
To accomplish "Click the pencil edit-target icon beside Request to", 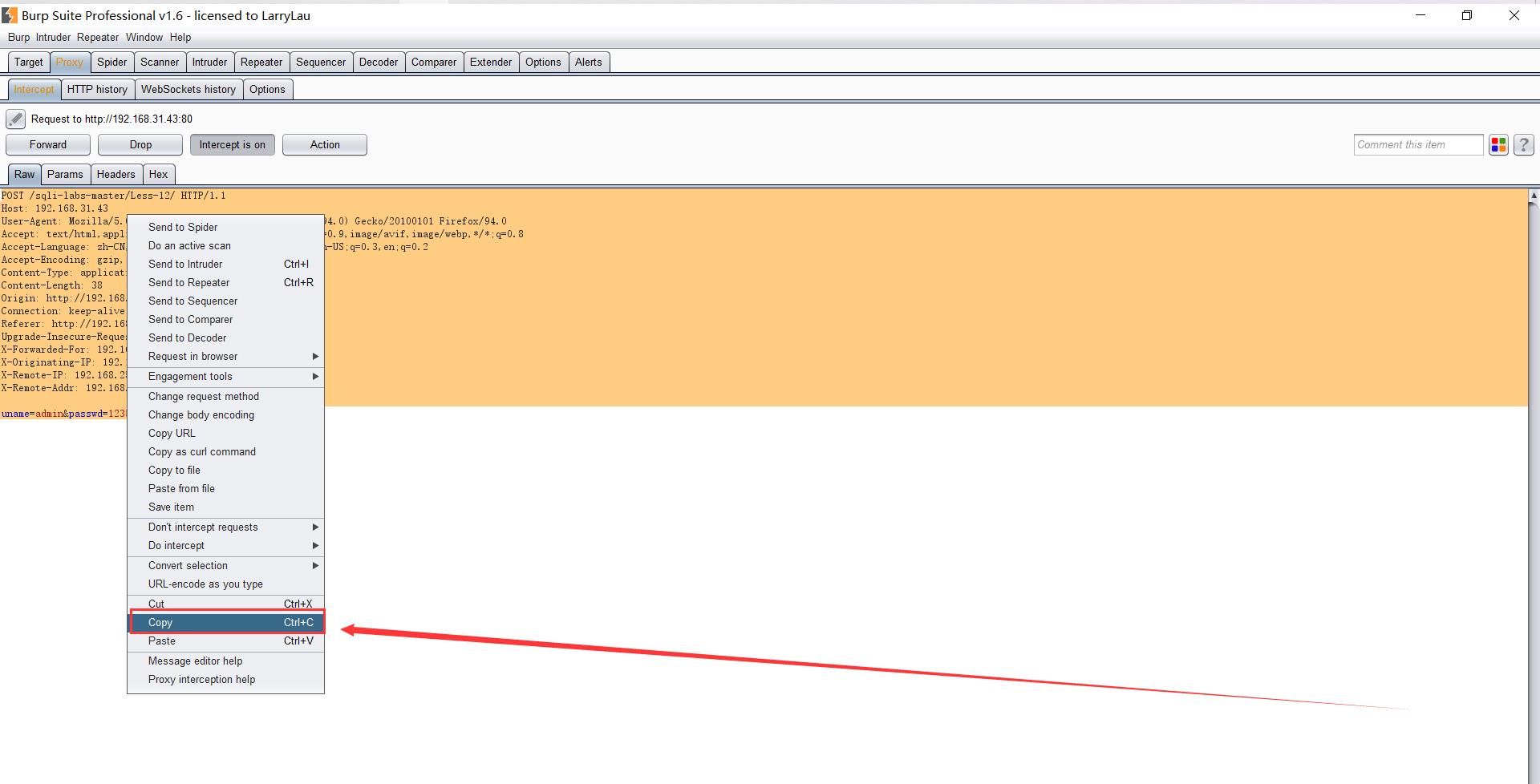I will click(15, 119).
